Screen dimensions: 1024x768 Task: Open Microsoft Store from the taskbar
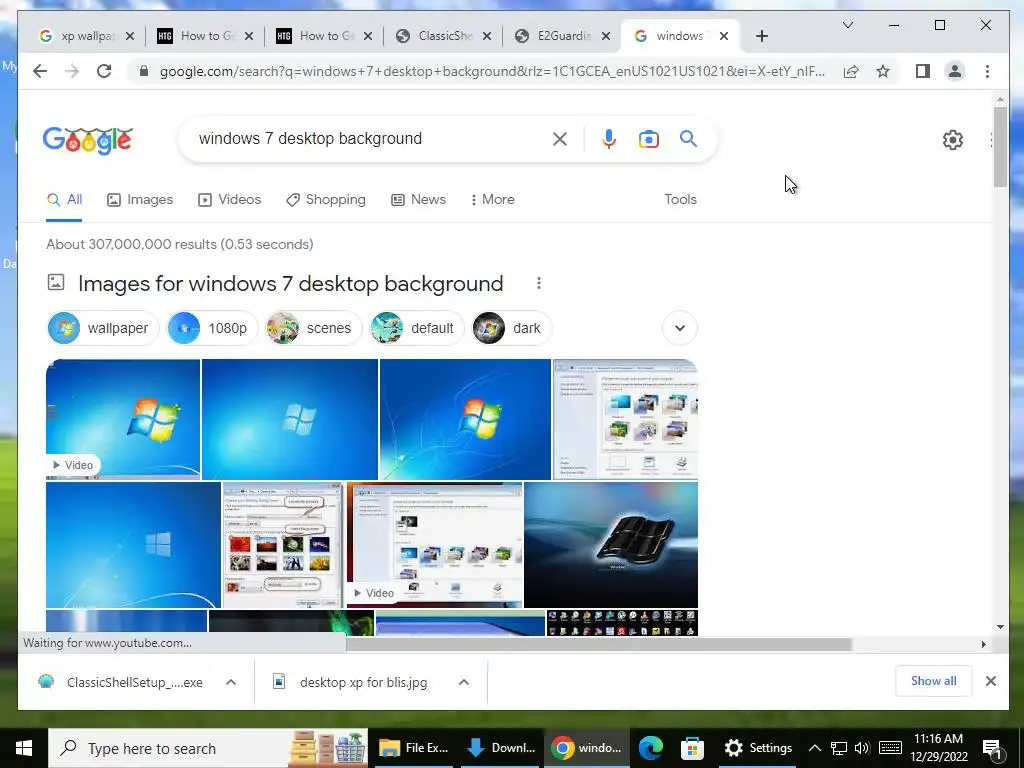click(692, 748)
